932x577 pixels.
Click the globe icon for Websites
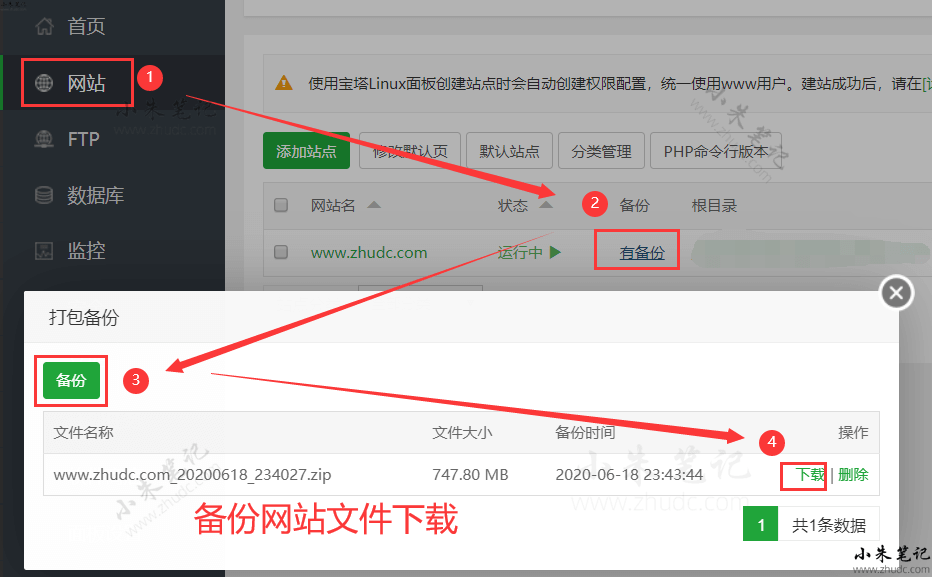tap(45, 83)
